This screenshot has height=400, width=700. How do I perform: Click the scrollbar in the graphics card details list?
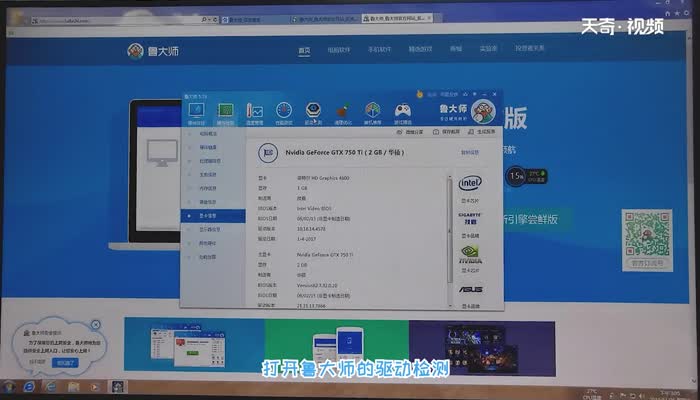tap(450, 230)
